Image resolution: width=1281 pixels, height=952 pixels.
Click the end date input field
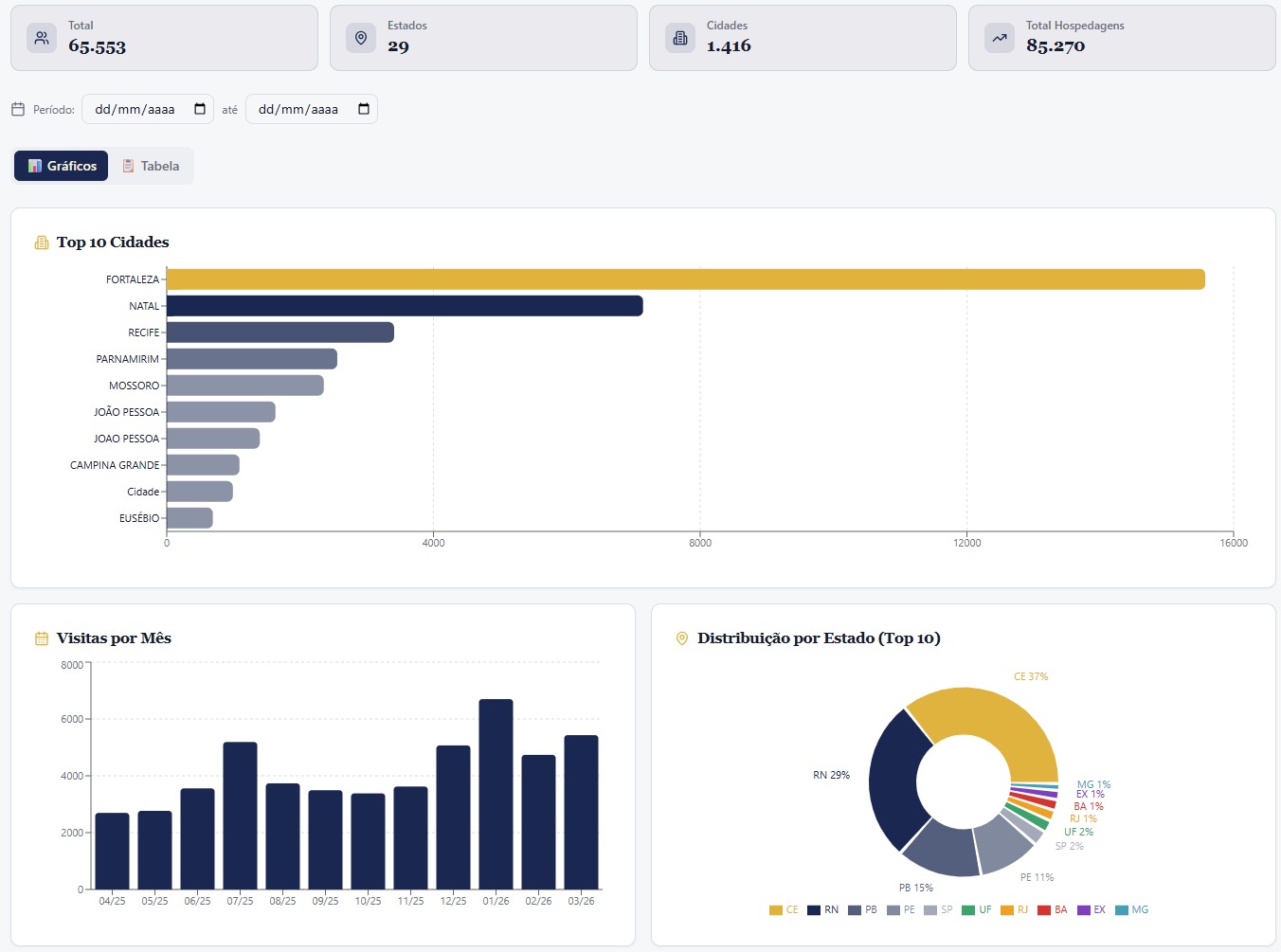[312, 109]
